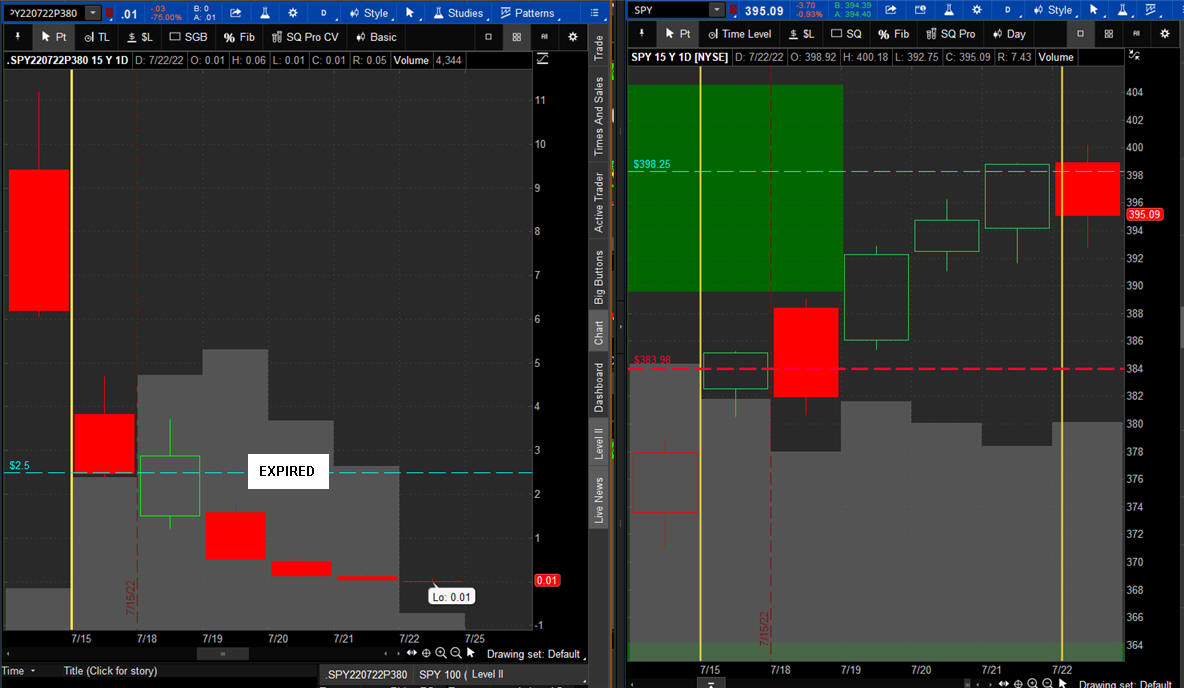The height and width of the screenshot is (688, 1184).
Task: Switch left chart to single-cell layout icon
Action: [x=488, y=36]
